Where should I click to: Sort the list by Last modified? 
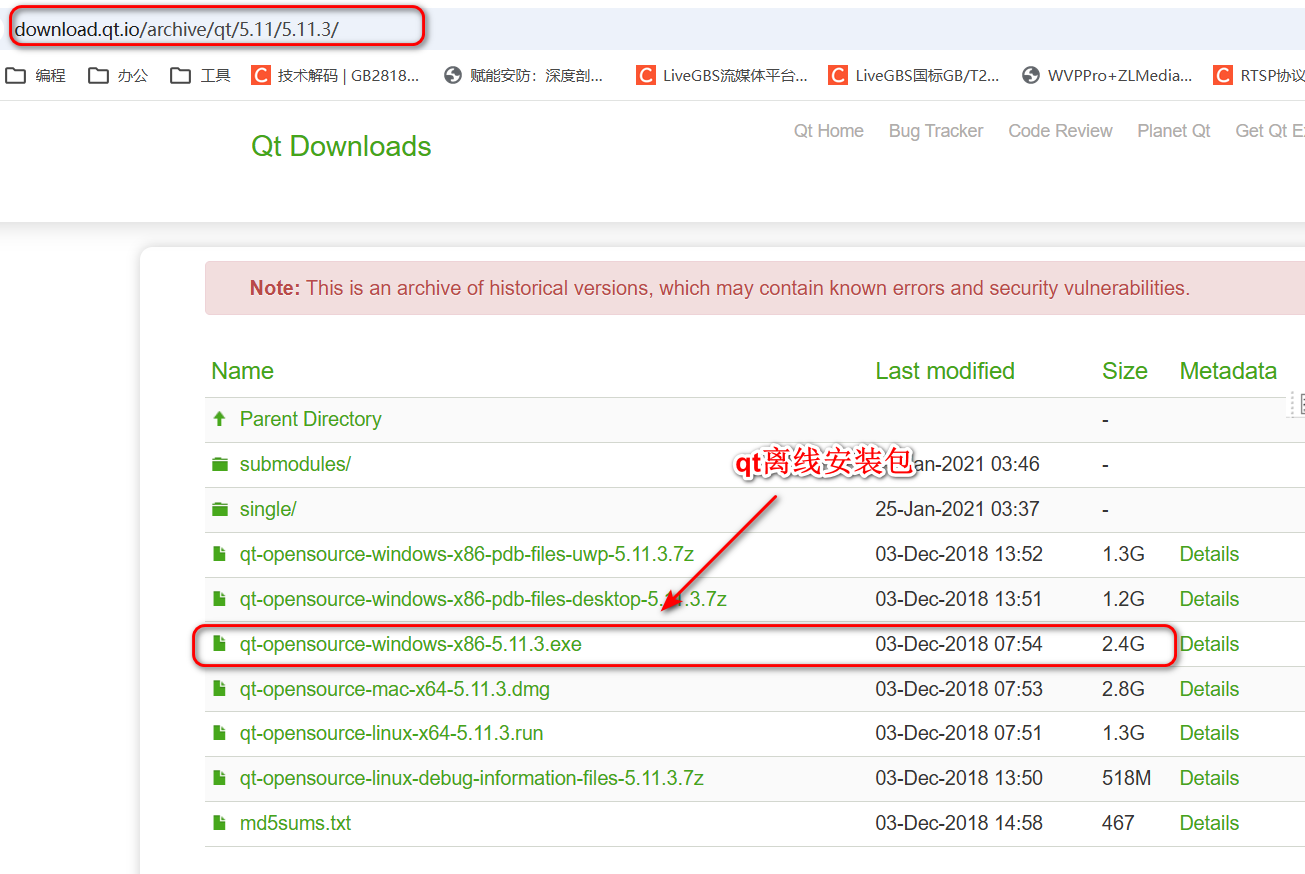(945, 371)
